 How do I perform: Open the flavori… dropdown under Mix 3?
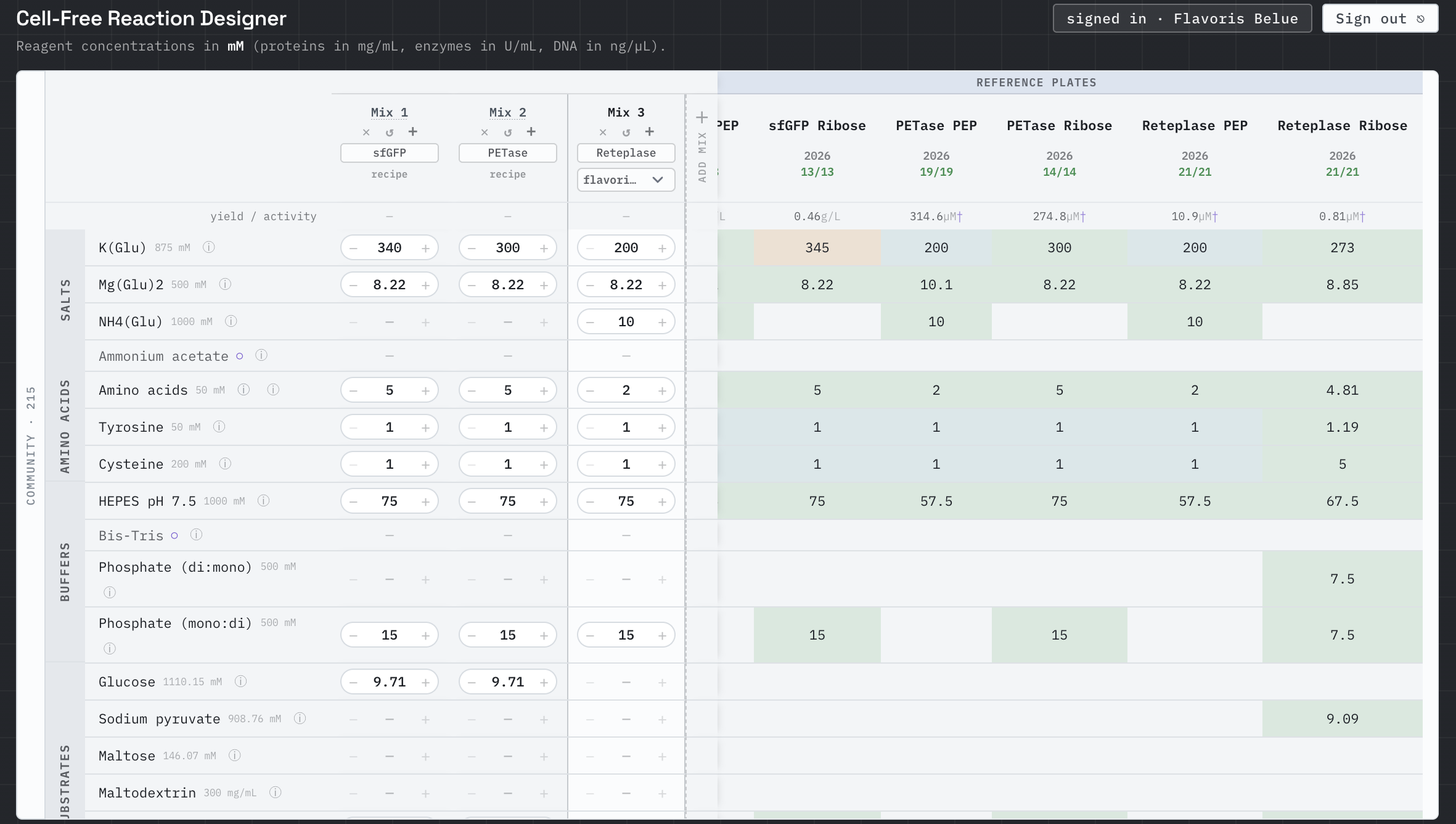[626, 180]
